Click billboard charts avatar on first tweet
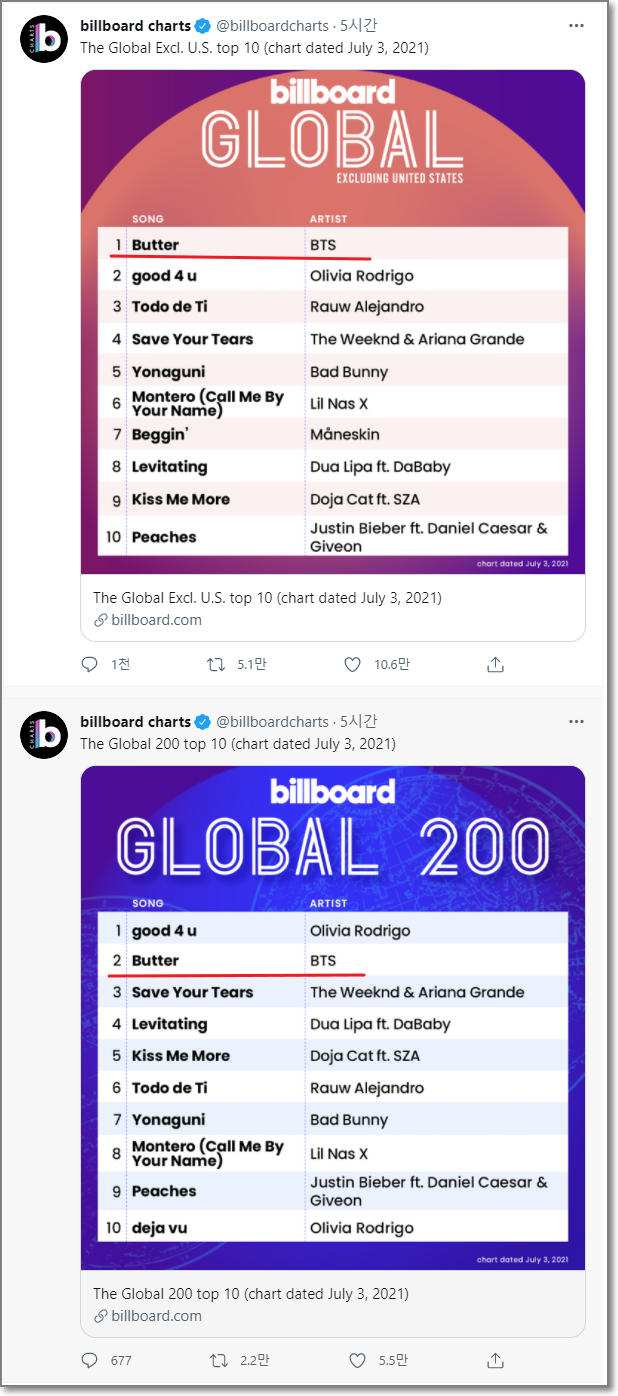 point(44,39)
